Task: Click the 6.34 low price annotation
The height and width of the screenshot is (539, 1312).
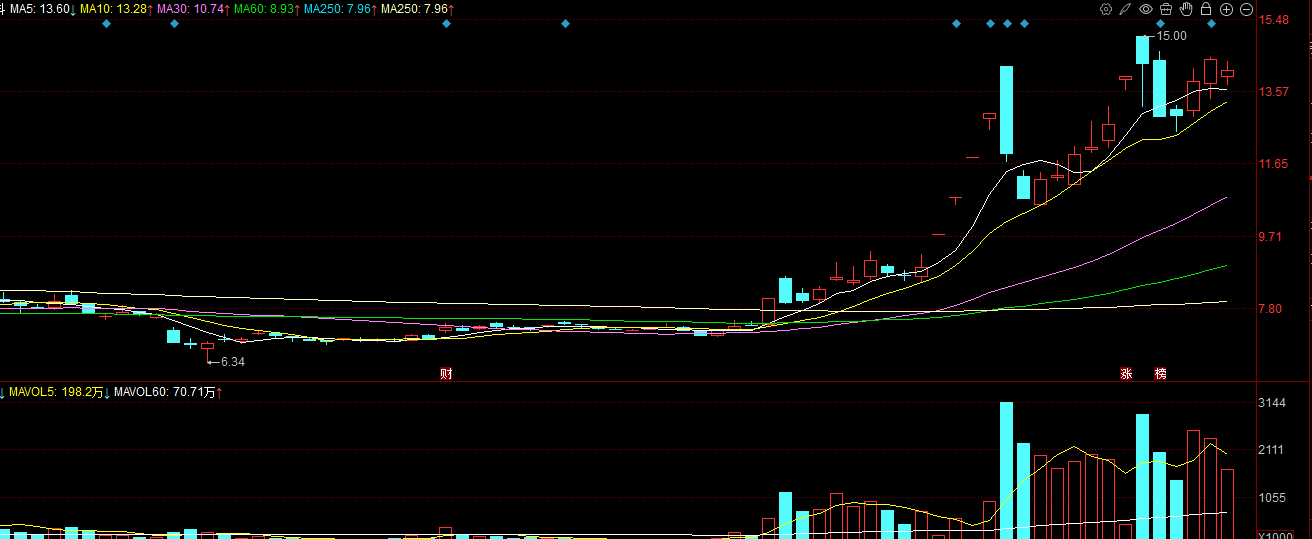Action: pyautogui.click(x=232, y=361)
